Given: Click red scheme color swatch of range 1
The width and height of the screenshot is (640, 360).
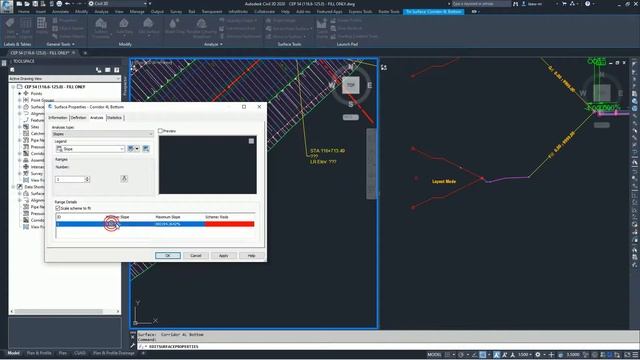Looking at the screenshot, I should (229, 224).
